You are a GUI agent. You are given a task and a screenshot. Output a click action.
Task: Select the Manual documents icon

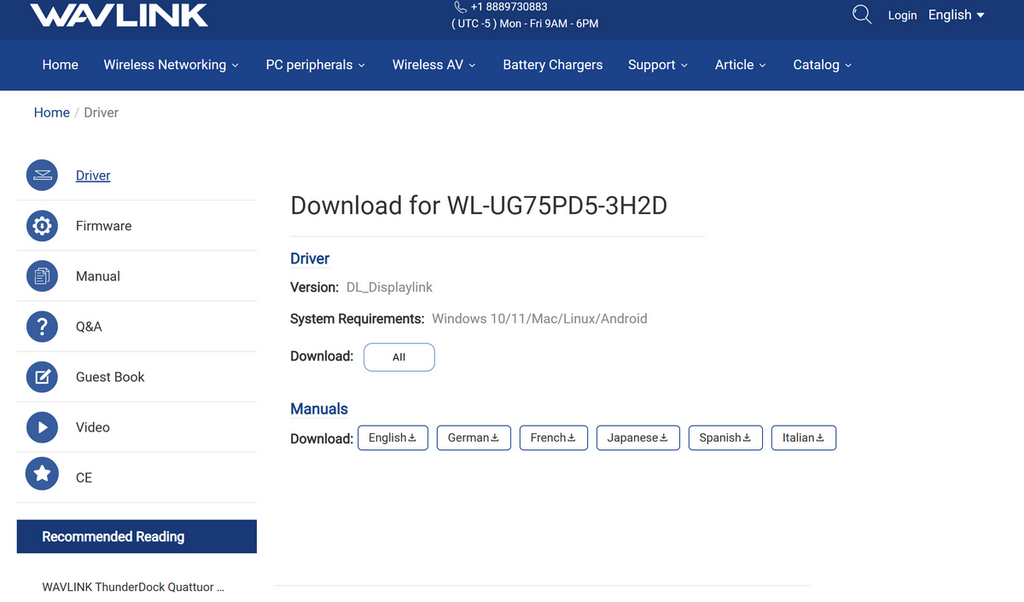point(42,276)
